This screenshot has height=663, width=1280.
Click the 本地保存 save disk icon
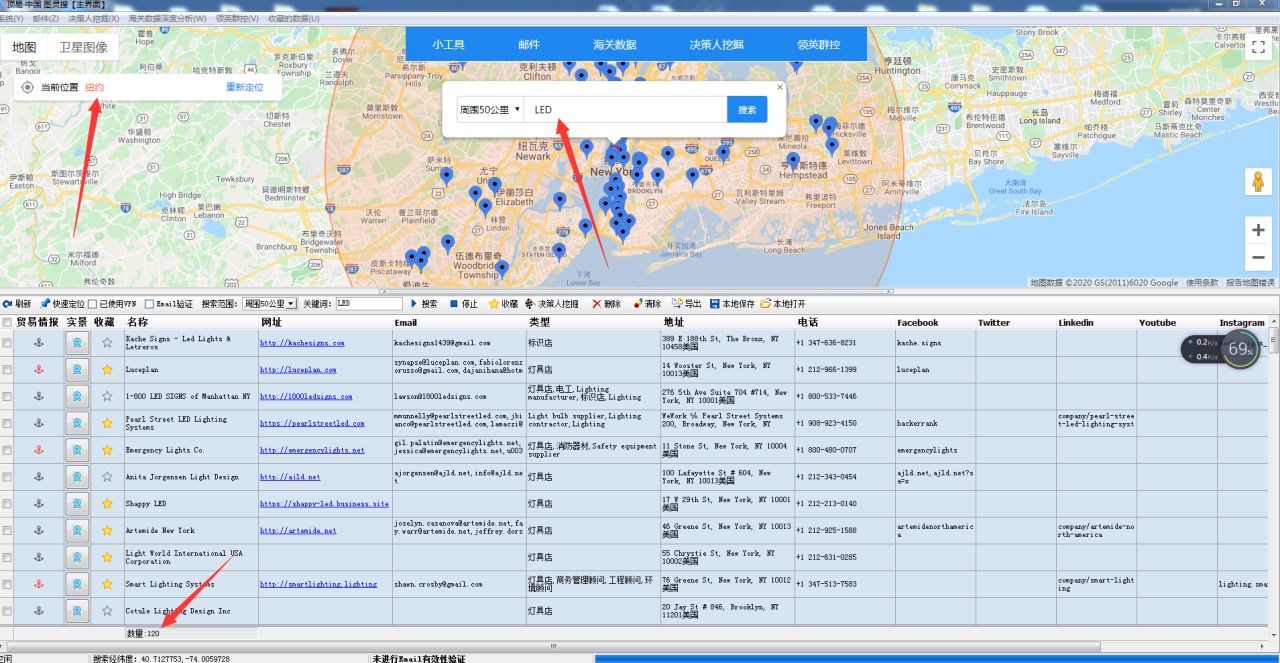(714, 304)
